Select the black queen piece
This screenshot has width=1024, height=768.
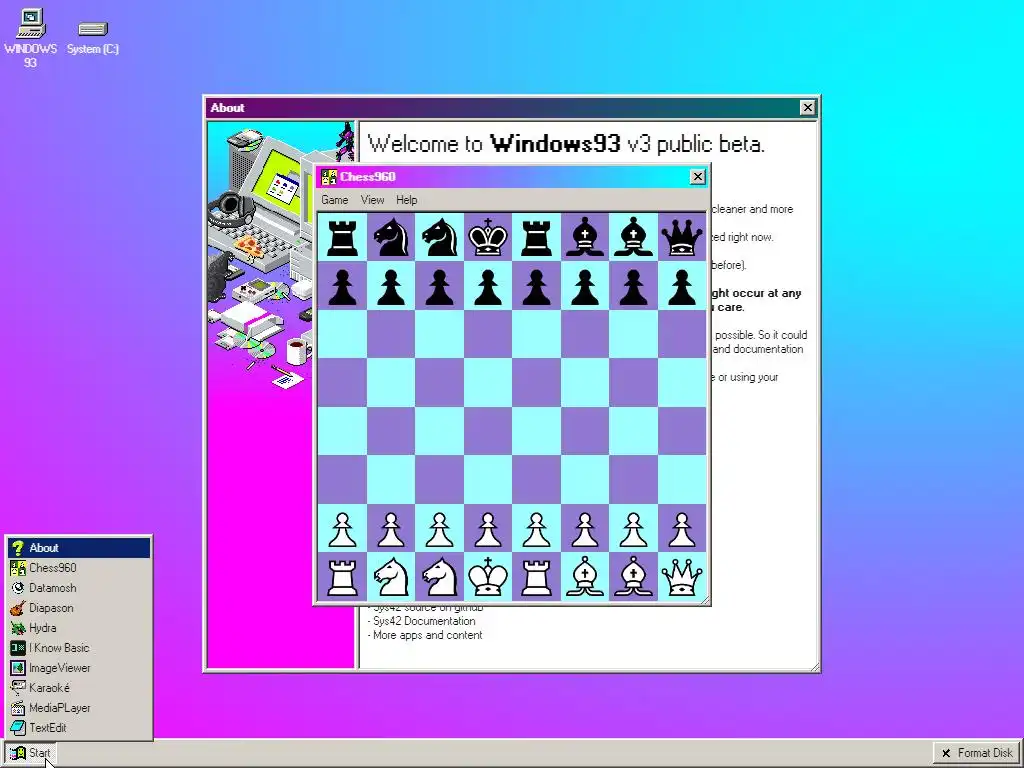[x=682, y=237]
